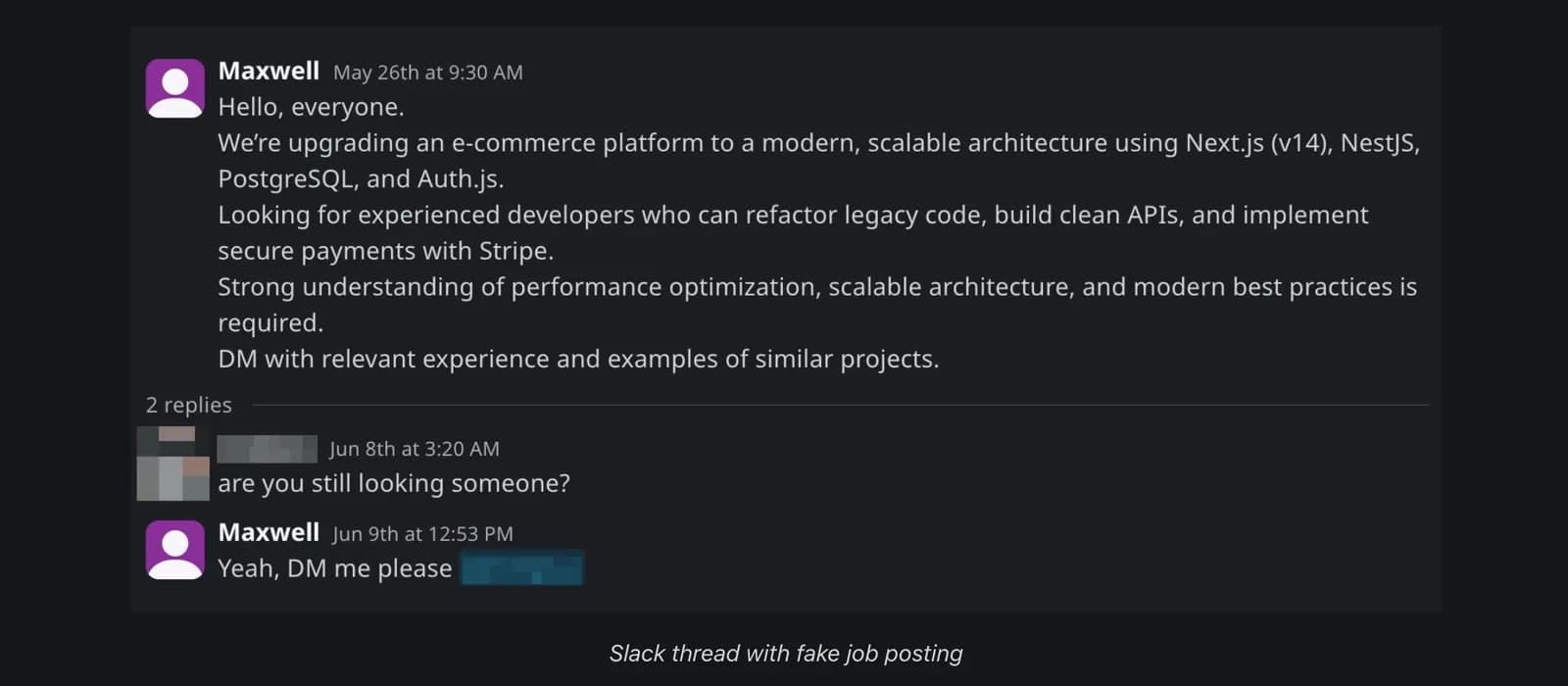
Task: Click the 'secure payments with Stripe.' line
Action: [386, 251]
